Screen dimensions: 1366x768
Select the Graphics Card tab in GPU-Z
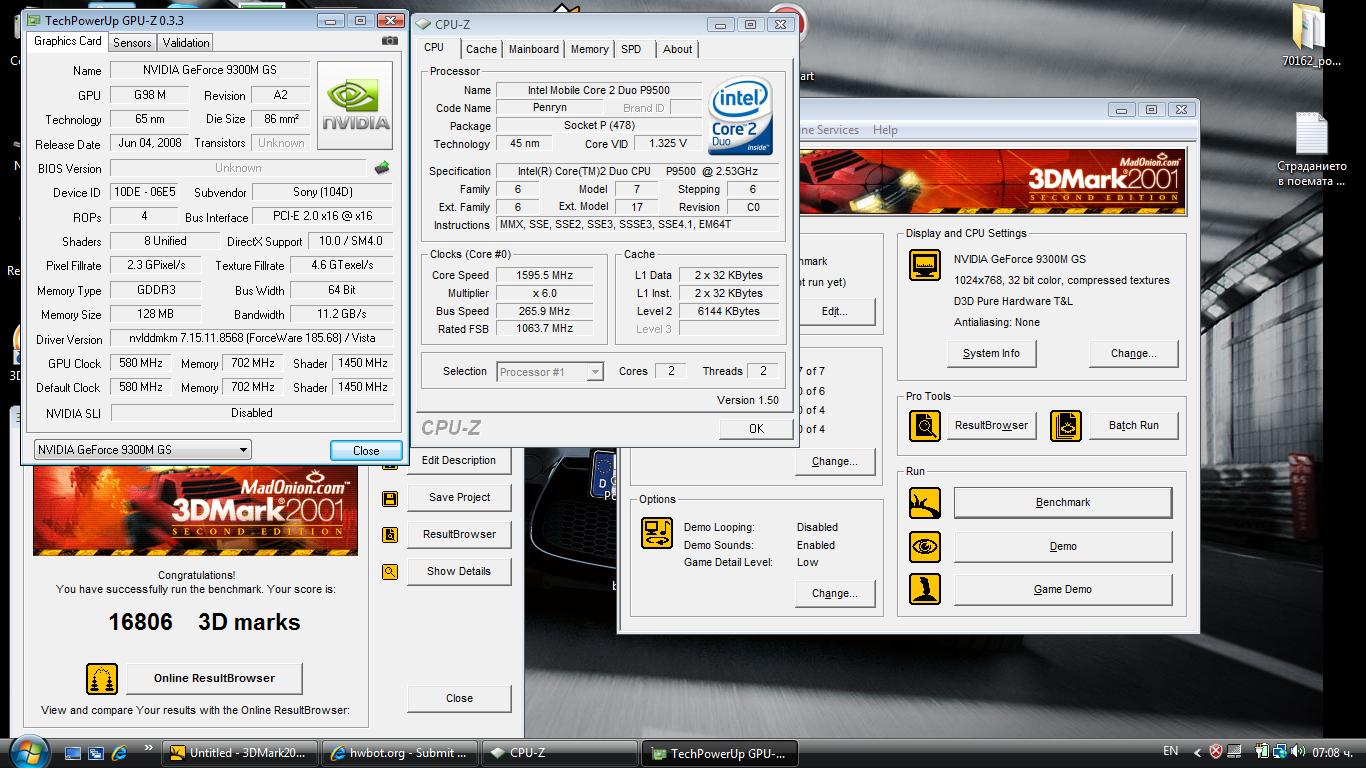coord(68,41)
